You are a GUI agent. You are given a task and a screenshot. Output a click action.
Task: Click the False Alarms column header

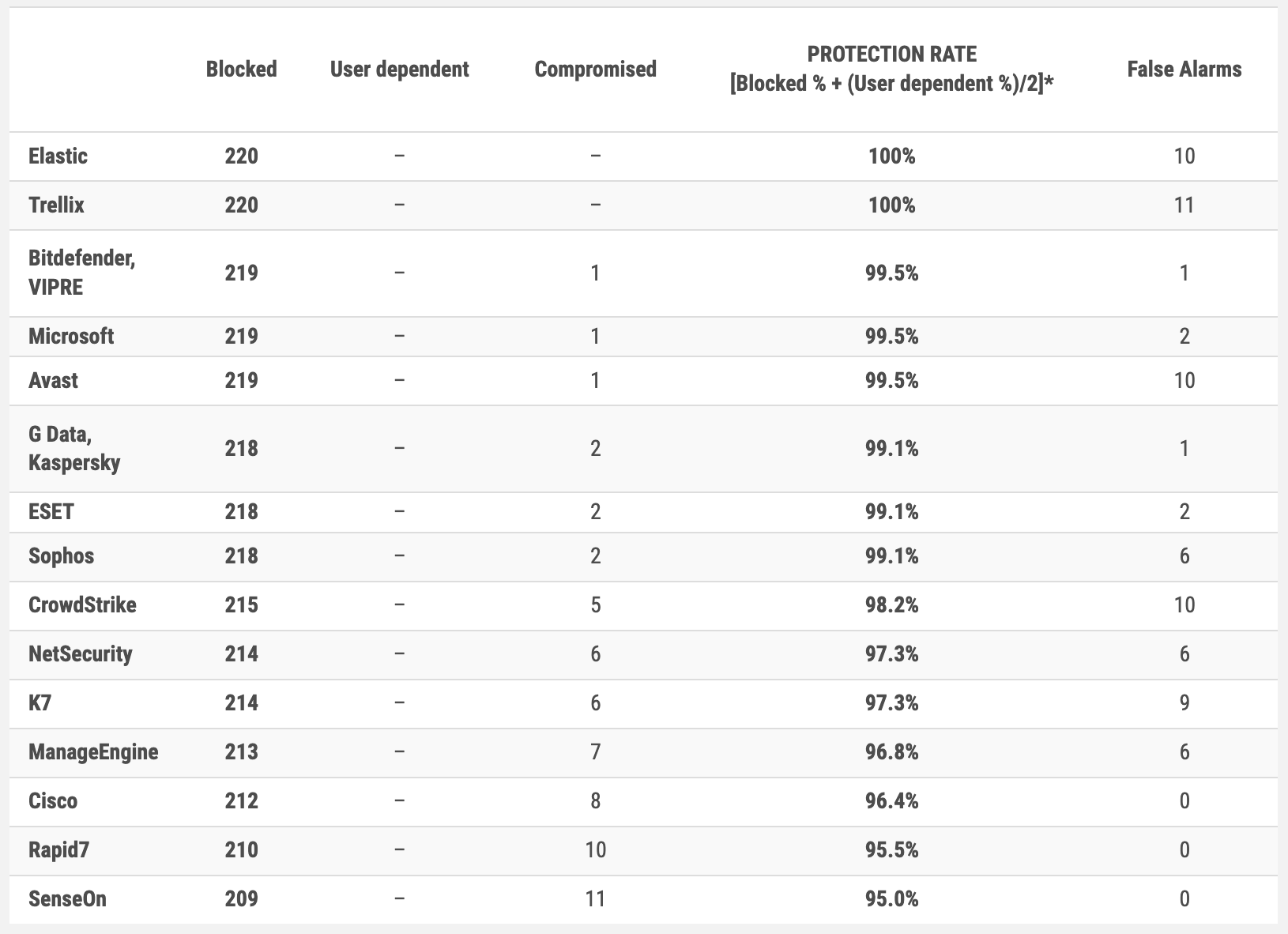(x=1184, y=69)
